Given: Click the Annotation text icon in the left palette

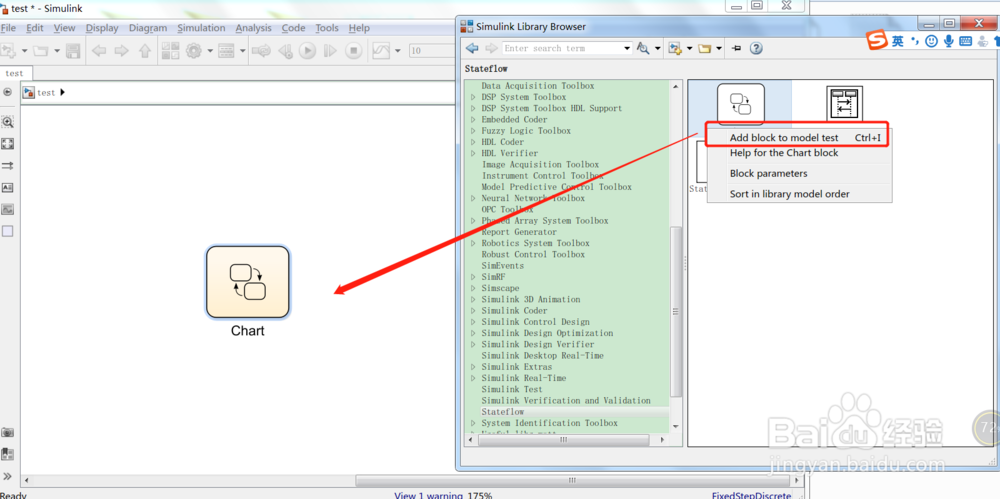Looking at the screenshot, I should tap(8, 188).
